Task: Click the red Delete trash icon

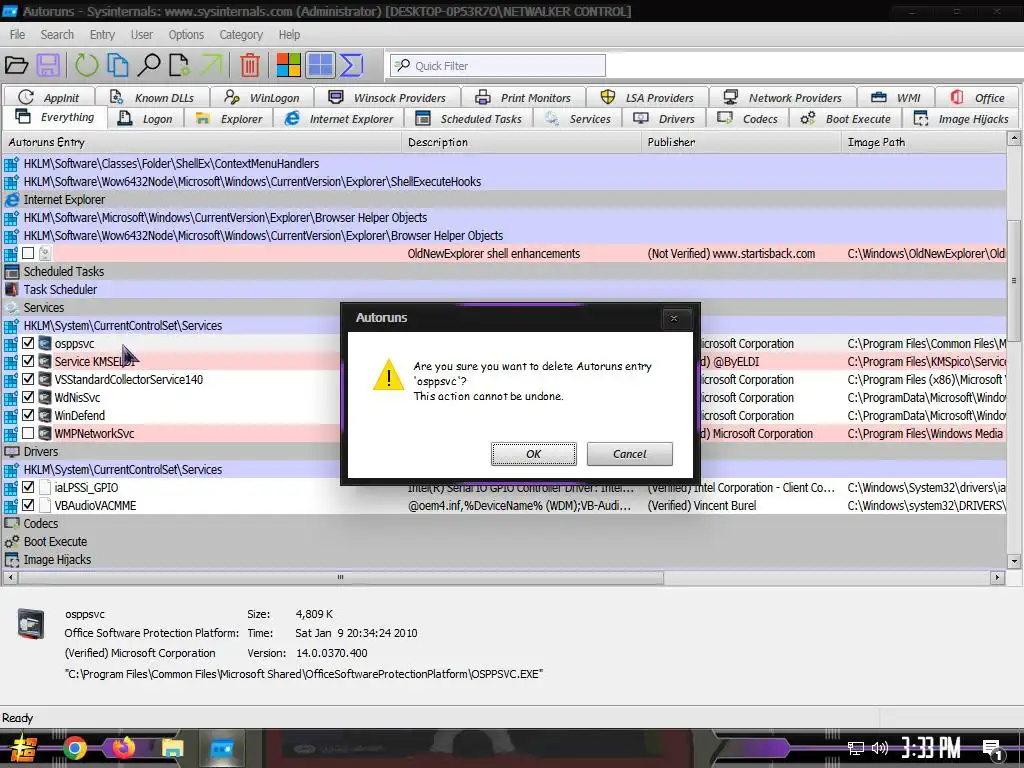Action: (x=249, y=65)
